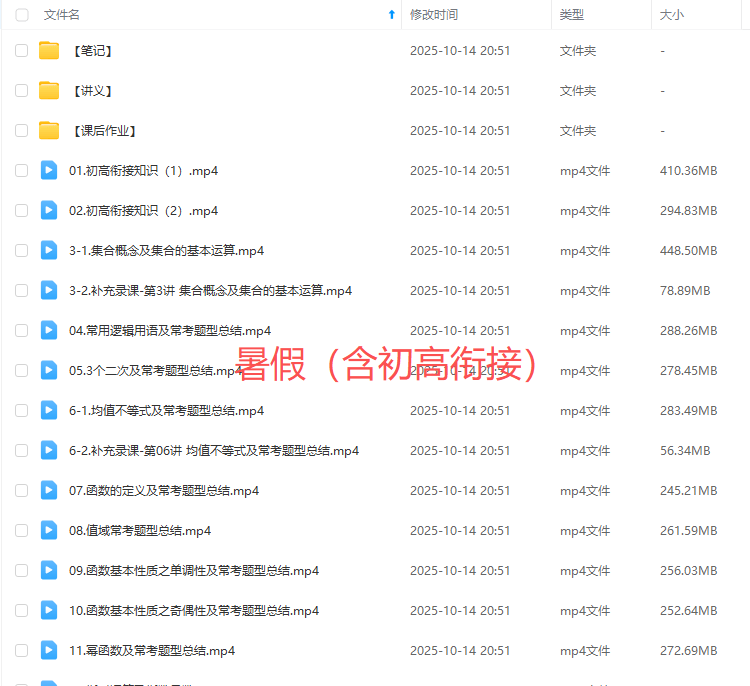Click the 【笔记】 folder icon
The image size is (750, 686).
pos(49,51)
